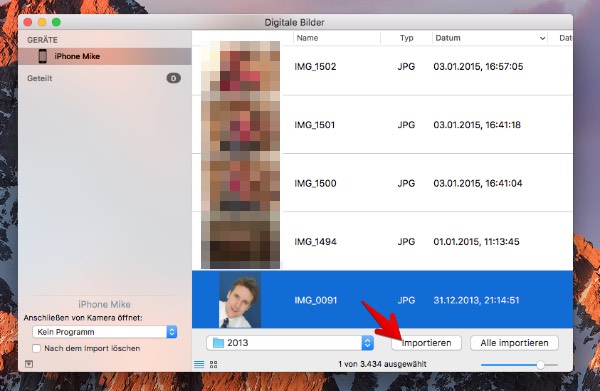600x391 pixels.
Task: Select the IMG_1501 thumbnail
Action: tap(240, 125)
